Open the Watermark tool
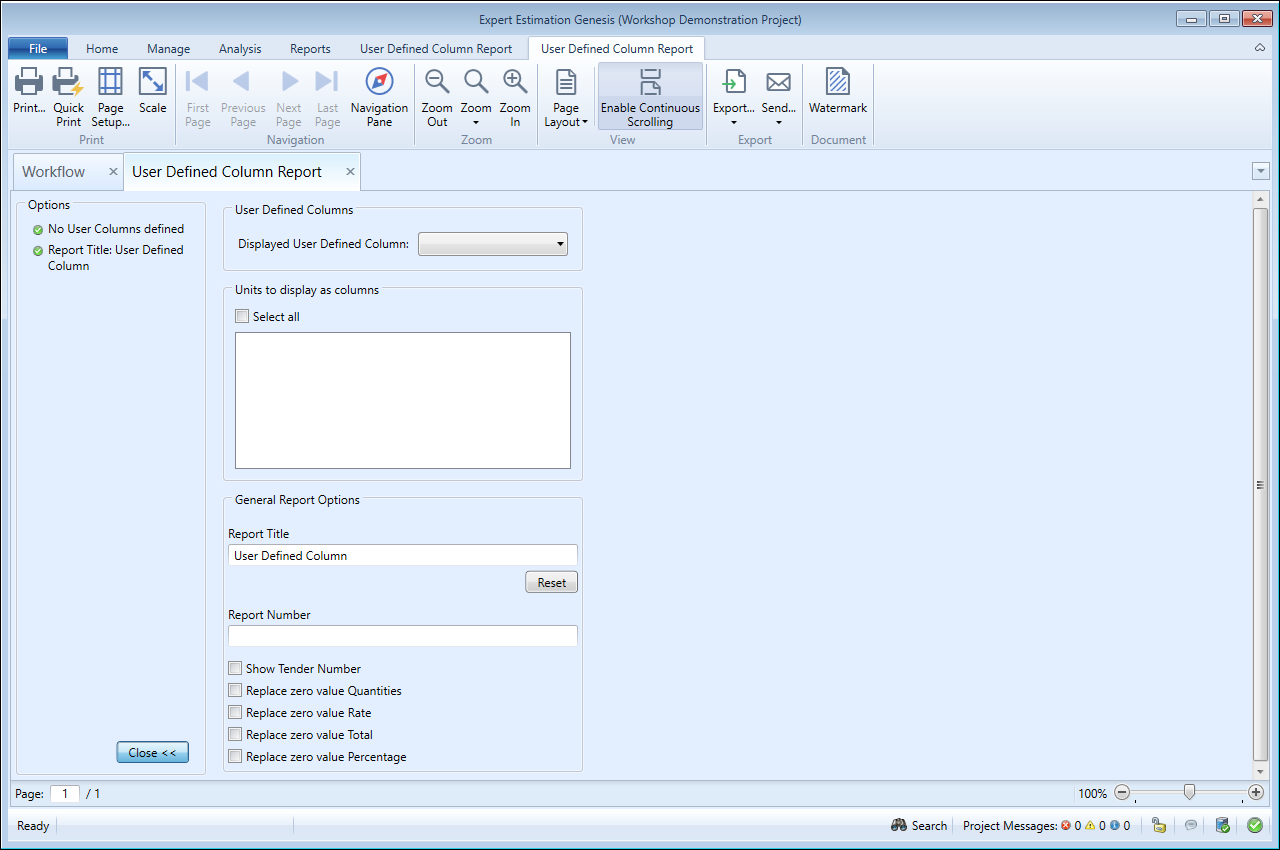The image size is (1280, 850). click(x=838, y=83)
